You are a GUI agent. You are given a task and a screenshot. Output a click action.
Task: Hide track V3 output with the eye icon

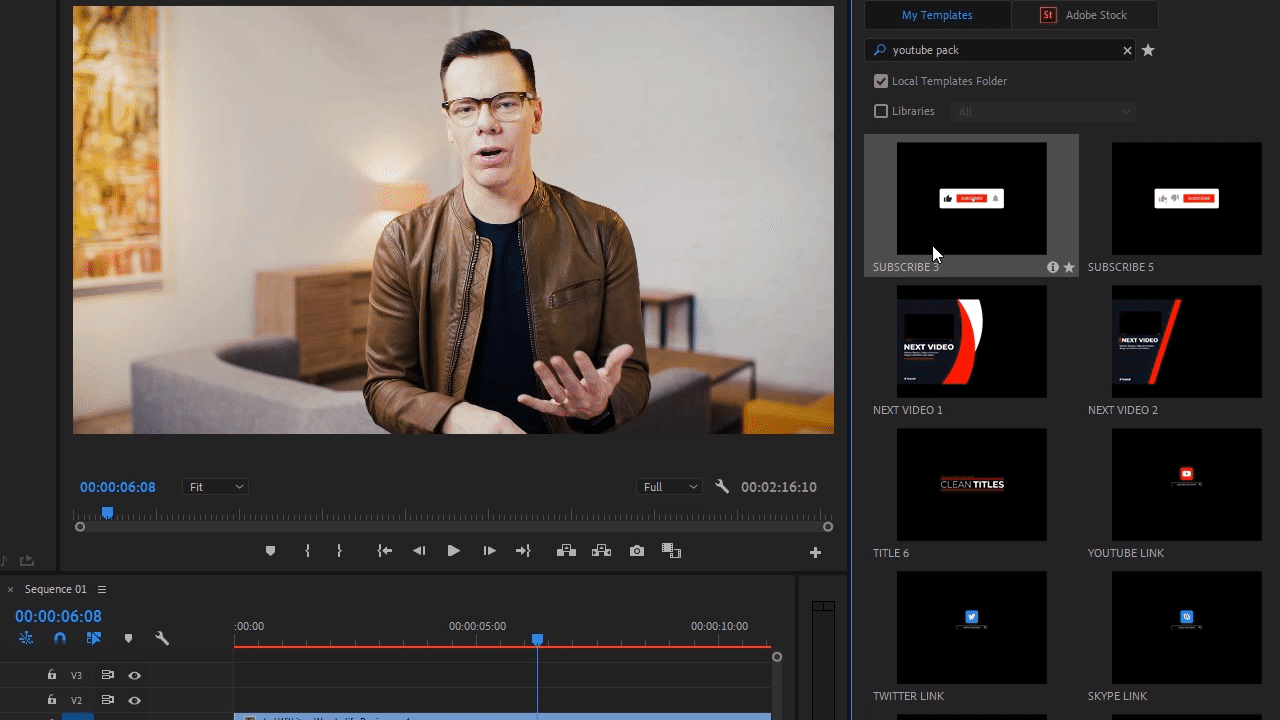(x=135, y=675)
